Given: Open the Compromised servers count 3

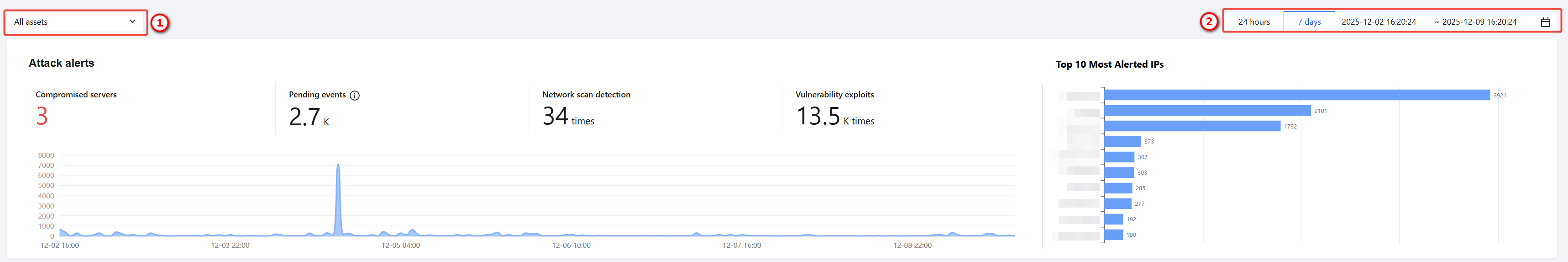Looking at the screenshot, I should click(42, 116).
